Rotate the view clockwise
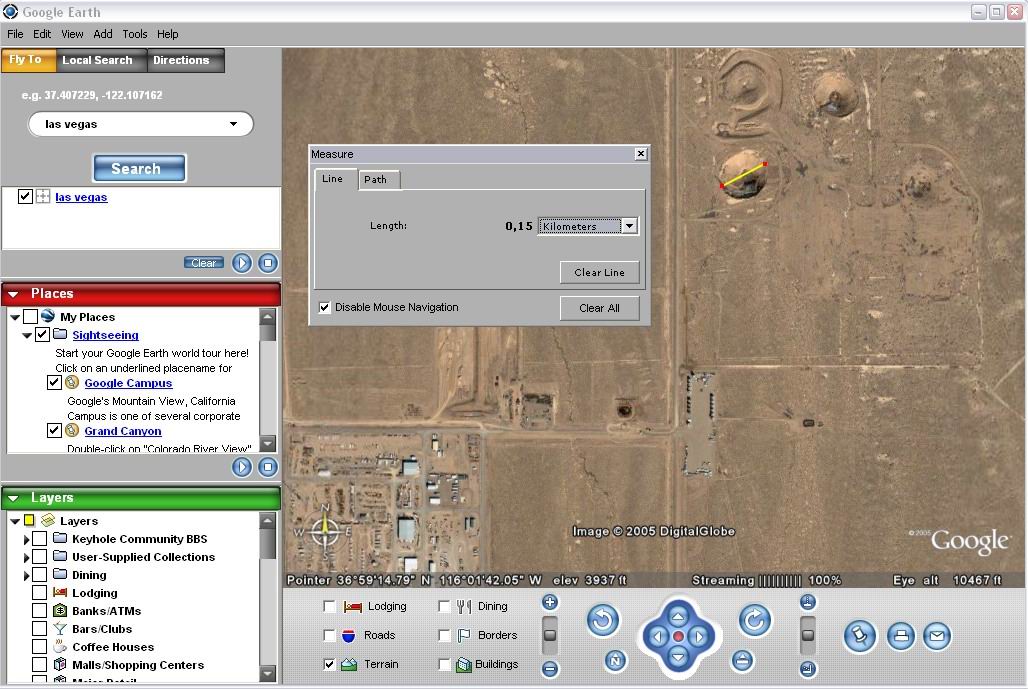This screenshot has height=689, width=1028. click(x=755, y=620)
